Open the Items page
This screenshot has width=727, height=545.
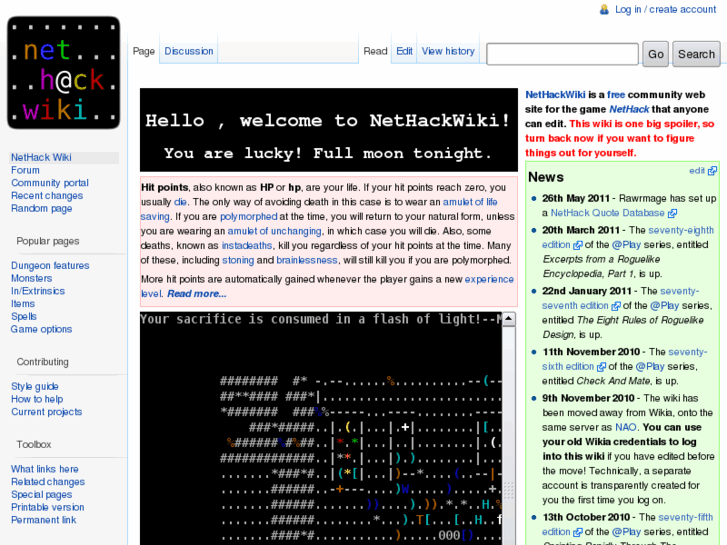click(x=23, y=304)
